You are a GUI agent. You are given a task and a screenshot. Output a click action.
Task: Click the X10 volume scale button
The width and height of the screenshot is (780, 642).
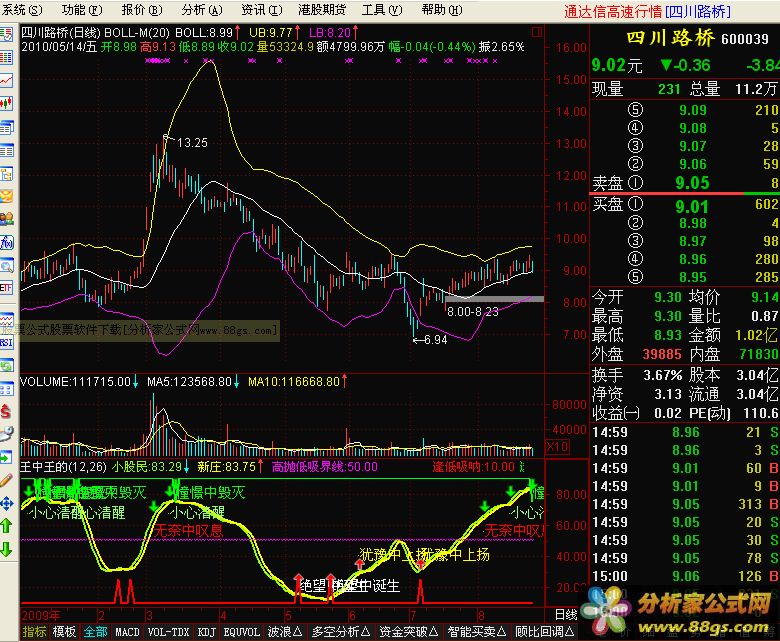click(x=558, y=447)
